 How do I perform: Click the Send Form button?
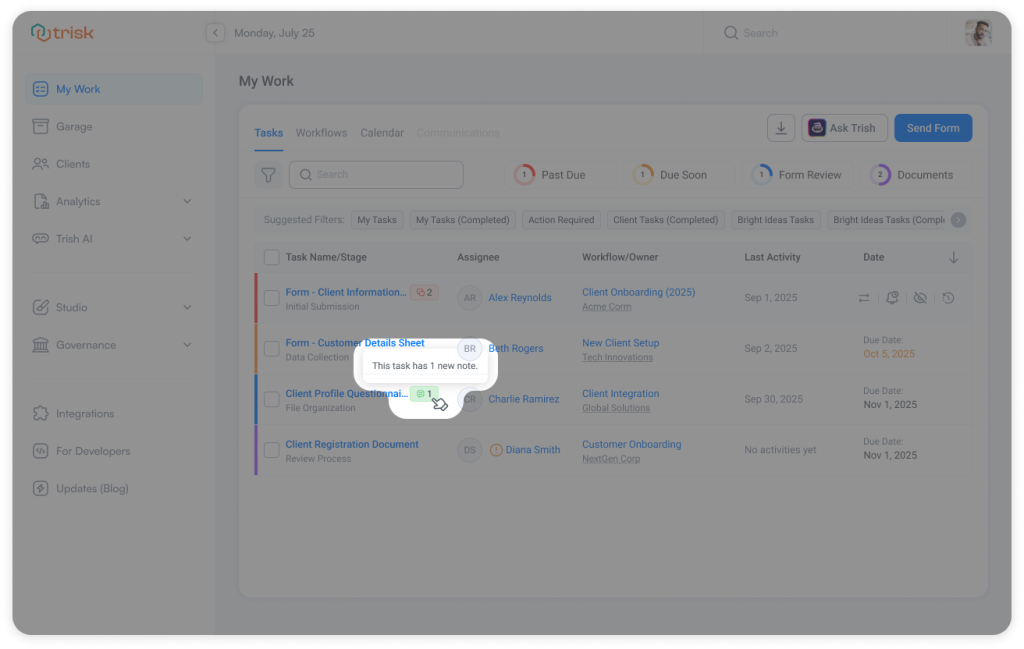[932, 127]
